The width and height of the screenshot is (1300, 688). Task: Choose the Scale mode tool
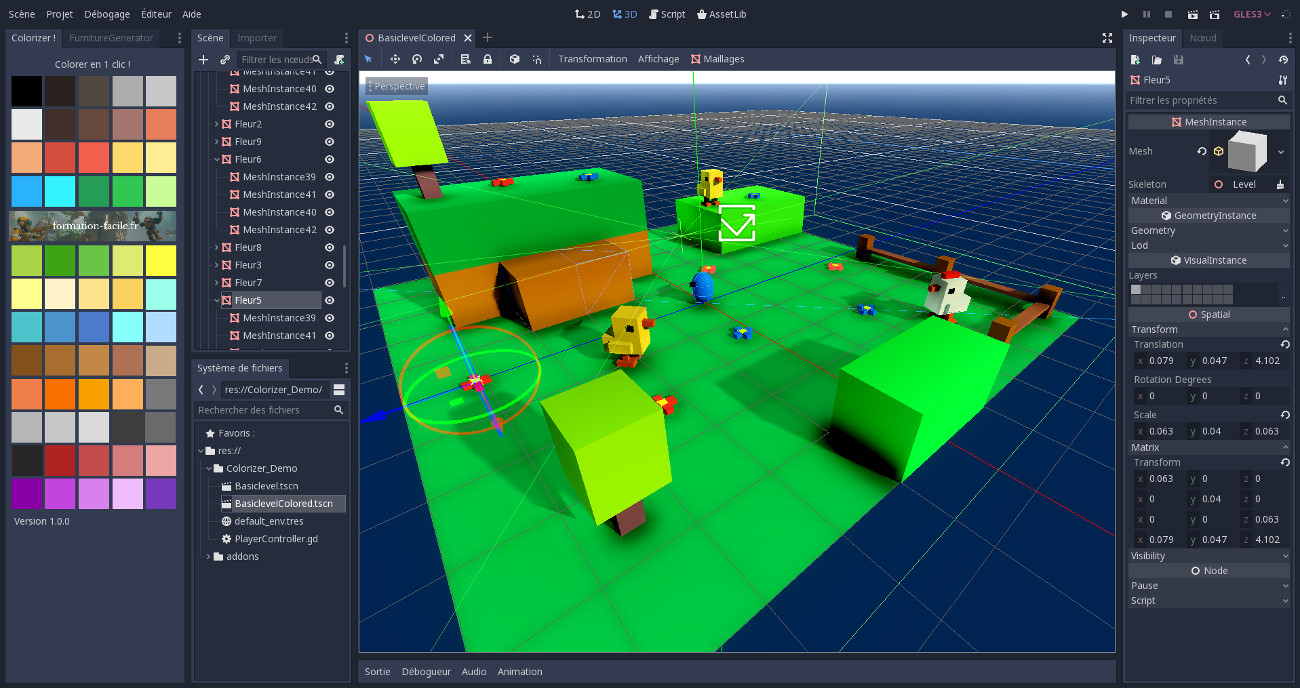(x=439, y=59)
